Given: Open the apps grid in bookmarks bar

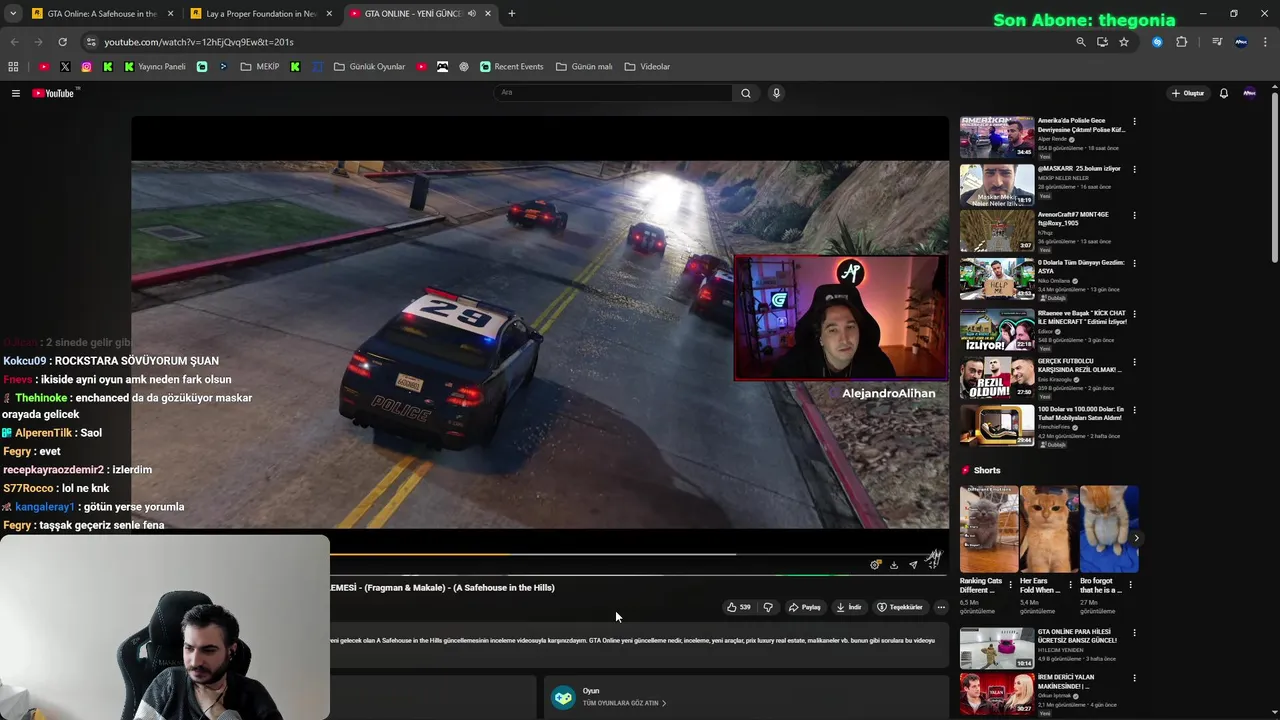Looking at the screenshot, I should point(13,67).
